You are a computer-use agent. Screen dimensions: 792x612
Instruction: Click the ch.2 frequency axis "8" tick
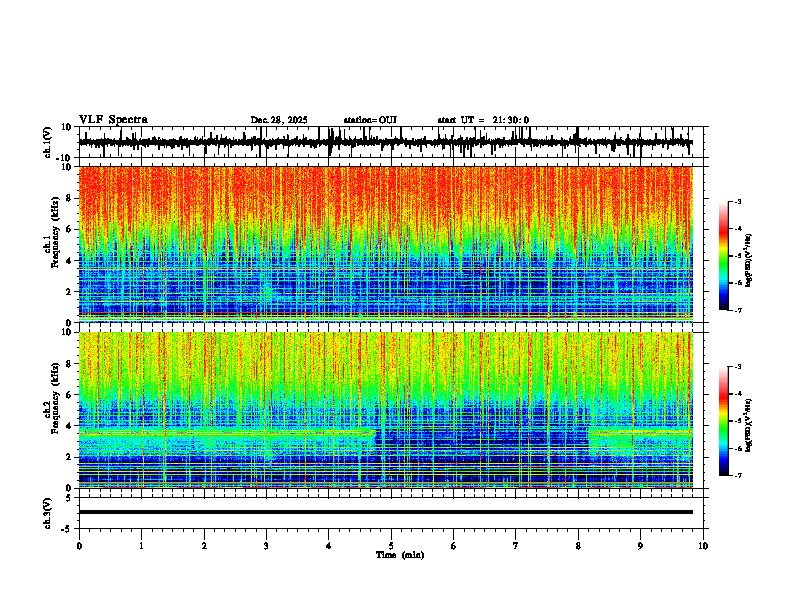click(x=70, y=364)
